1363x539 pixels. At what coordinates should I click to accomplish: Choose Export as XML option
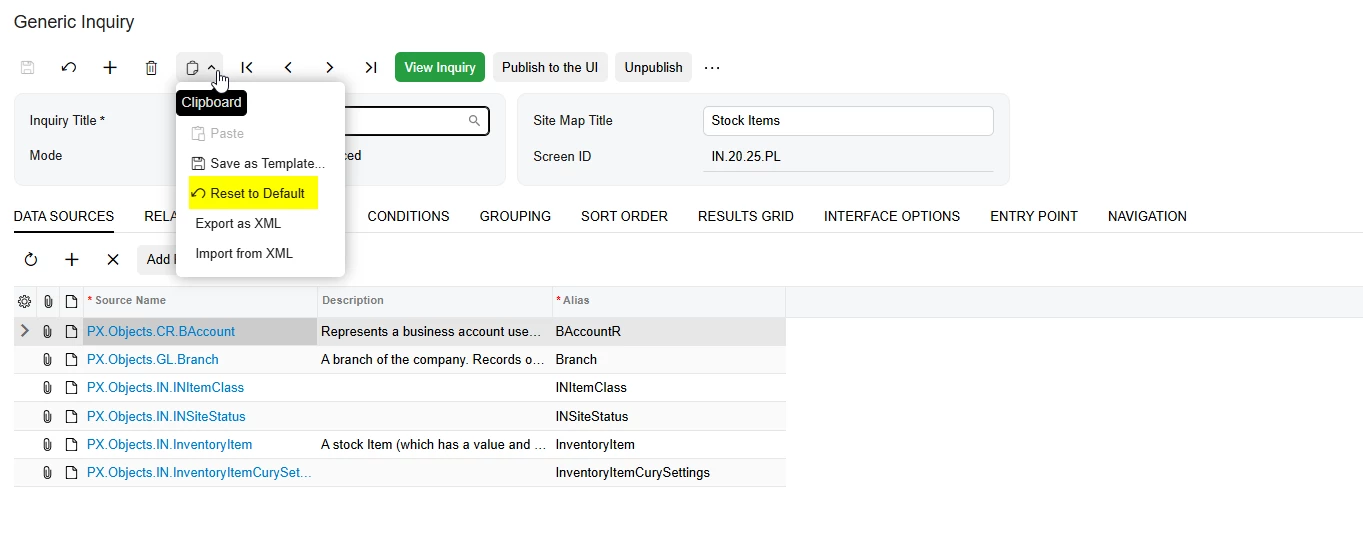click(238, 223)
